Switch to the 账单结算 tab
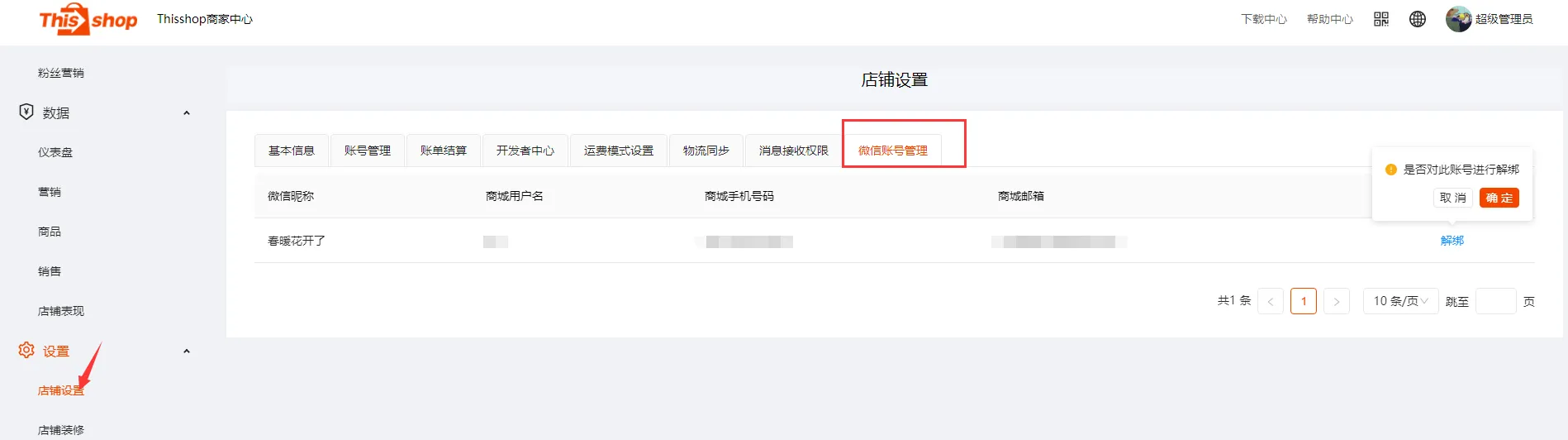1568x440 pixels. (444, 151)
